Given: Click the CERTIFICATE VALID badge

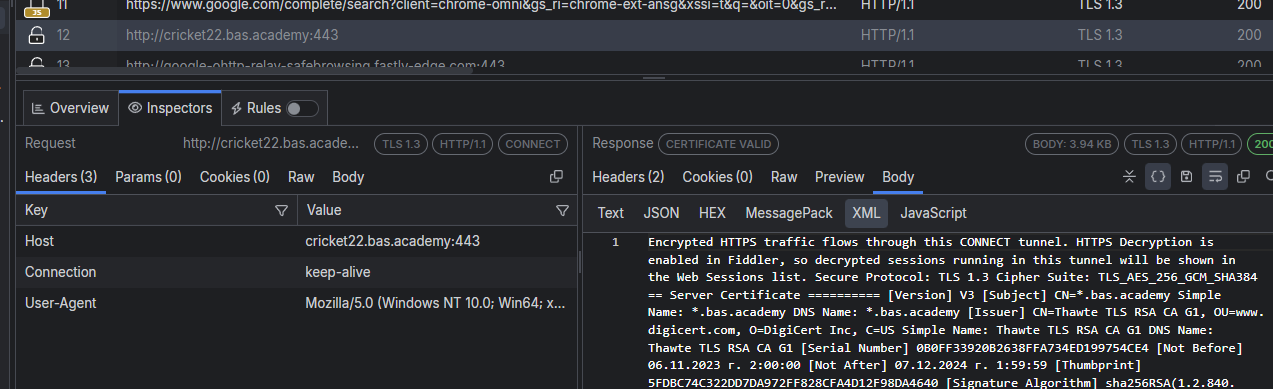Looking at the screenshot, I should 718,144.
